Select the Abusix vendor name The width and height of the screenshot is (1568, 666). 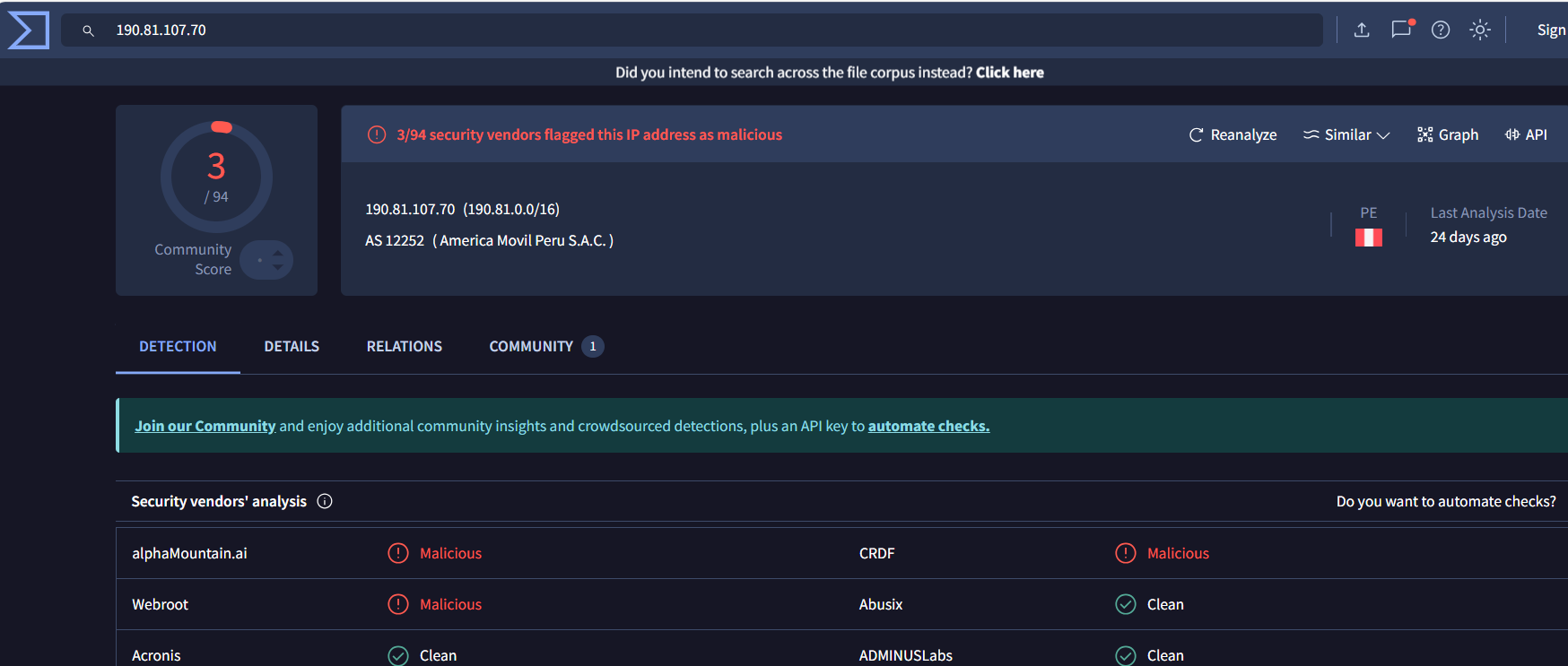[881, 604]
